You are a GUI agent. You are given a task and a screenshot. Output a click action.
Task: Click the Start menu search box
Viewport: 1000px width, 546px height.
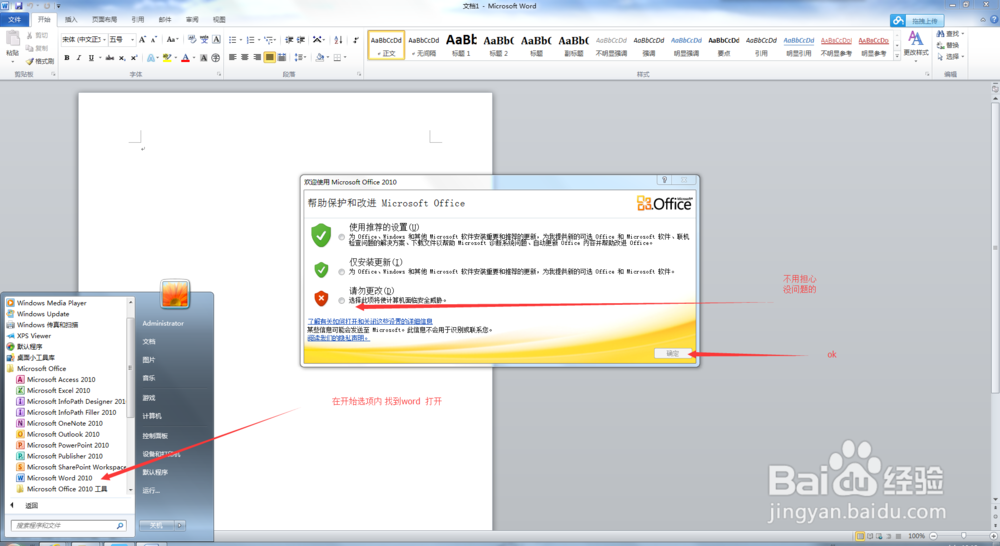68,526
